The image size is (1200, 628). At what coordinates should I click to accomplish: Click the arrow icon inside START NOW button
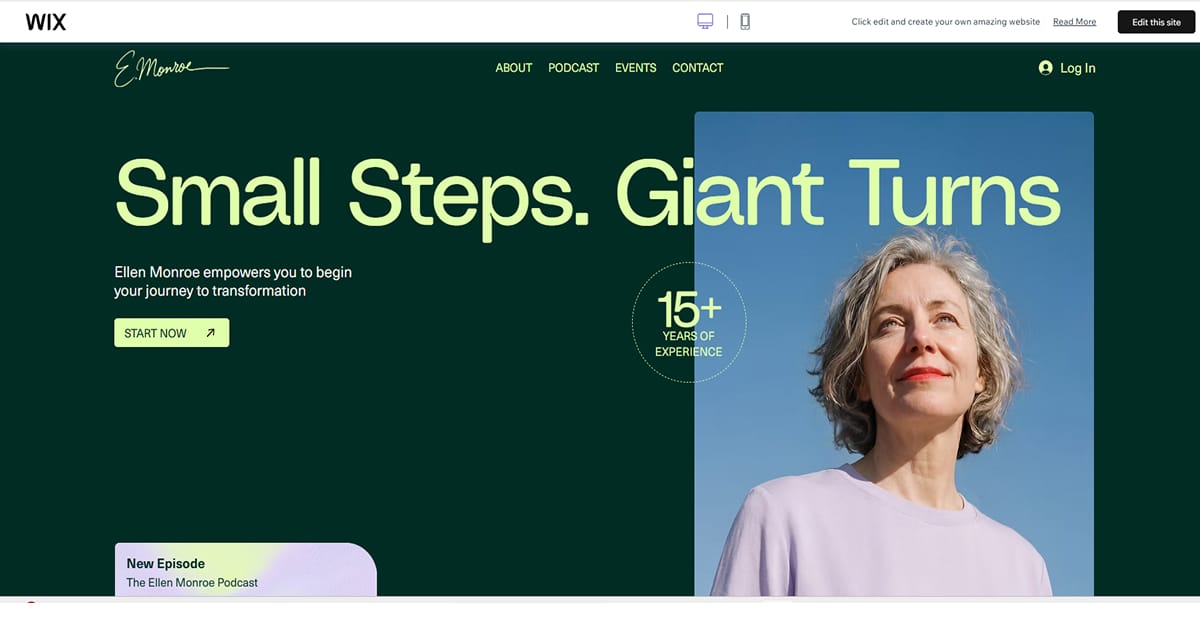209,332
